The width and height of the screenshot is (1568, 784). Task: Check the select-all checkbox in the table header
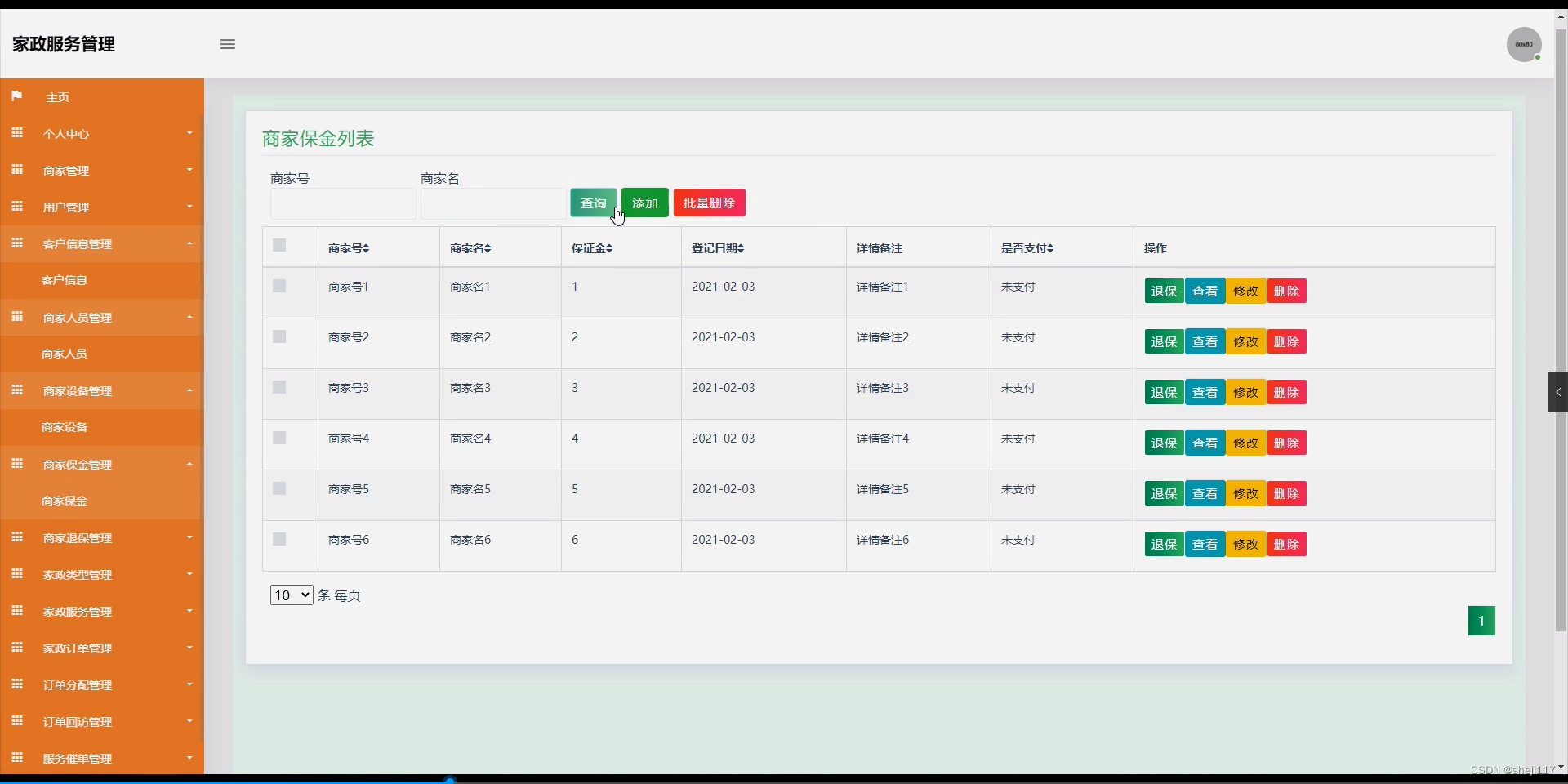tap(278, 245)
